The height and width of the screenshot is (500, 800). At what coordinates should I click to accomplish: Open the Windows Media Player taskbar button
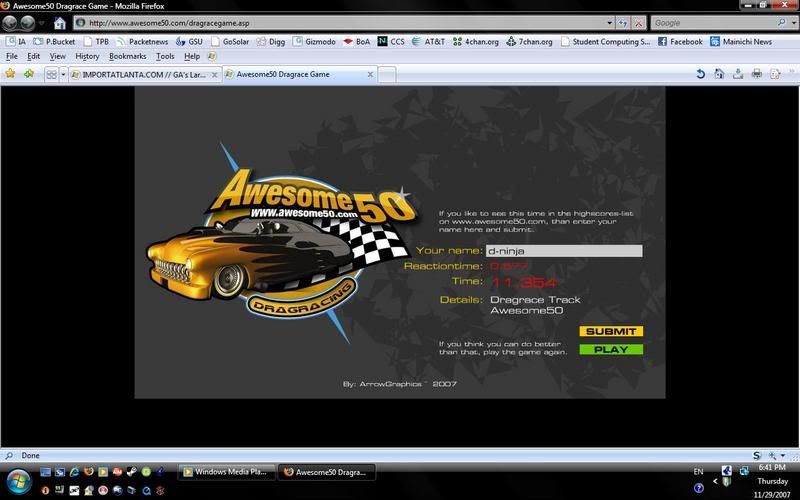pyautogui.click(x=227, y=472)
